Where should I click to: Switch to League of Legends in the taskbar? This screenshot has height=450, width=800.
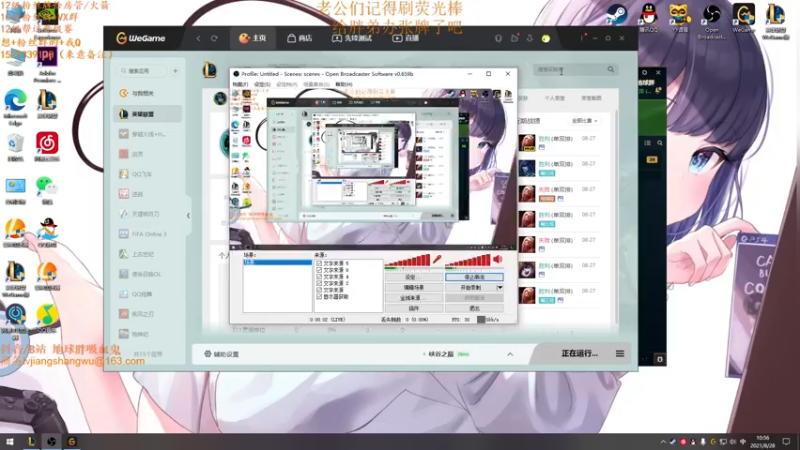pyautogui.click(x=31, y=442)
